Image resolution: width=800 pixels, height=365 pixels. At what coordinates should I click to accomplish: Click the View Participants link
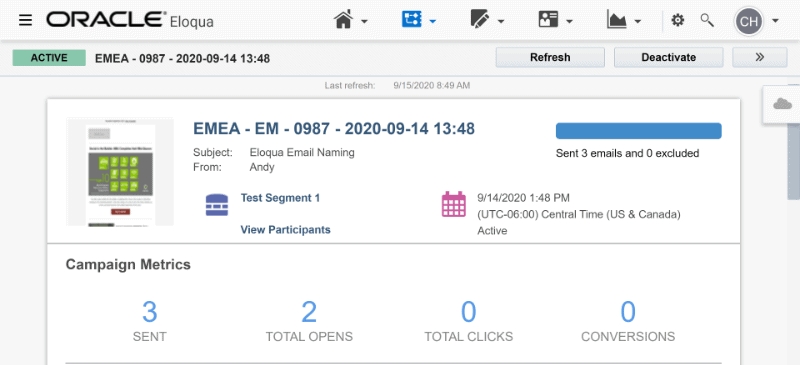(285, 230)
